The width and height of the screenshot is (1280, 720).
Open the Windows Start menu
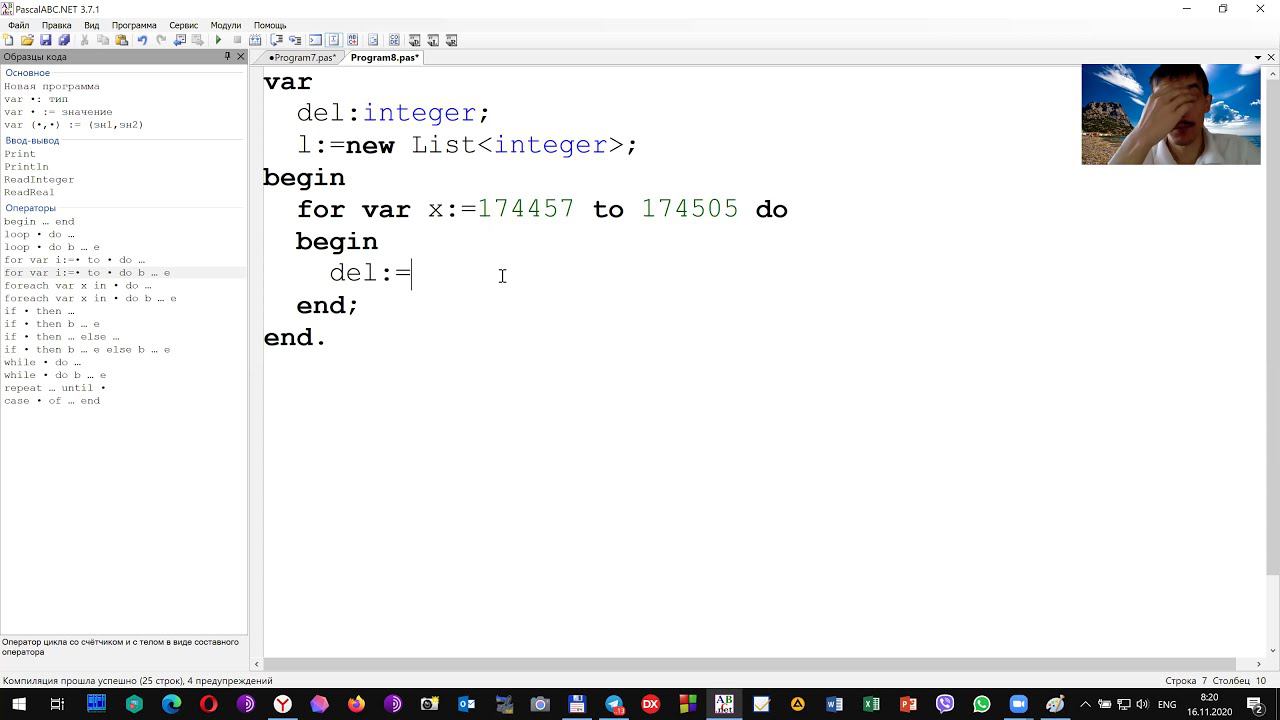pyautogui.click(x=19, y=704)
